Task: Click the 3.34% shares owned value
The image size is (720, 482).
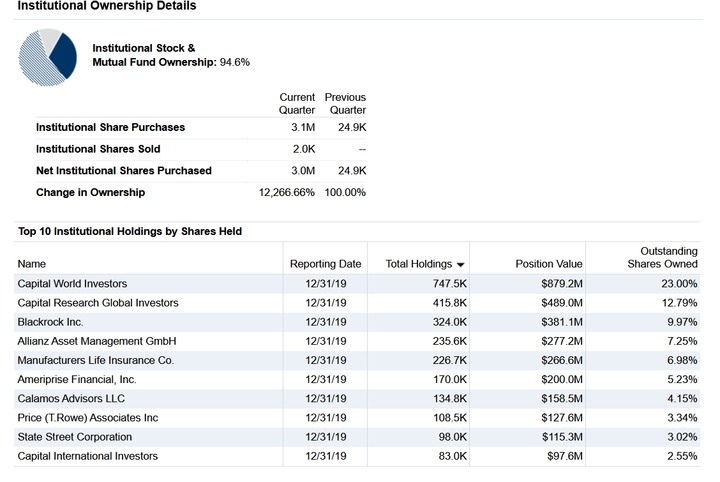Action: pos(682,418)
